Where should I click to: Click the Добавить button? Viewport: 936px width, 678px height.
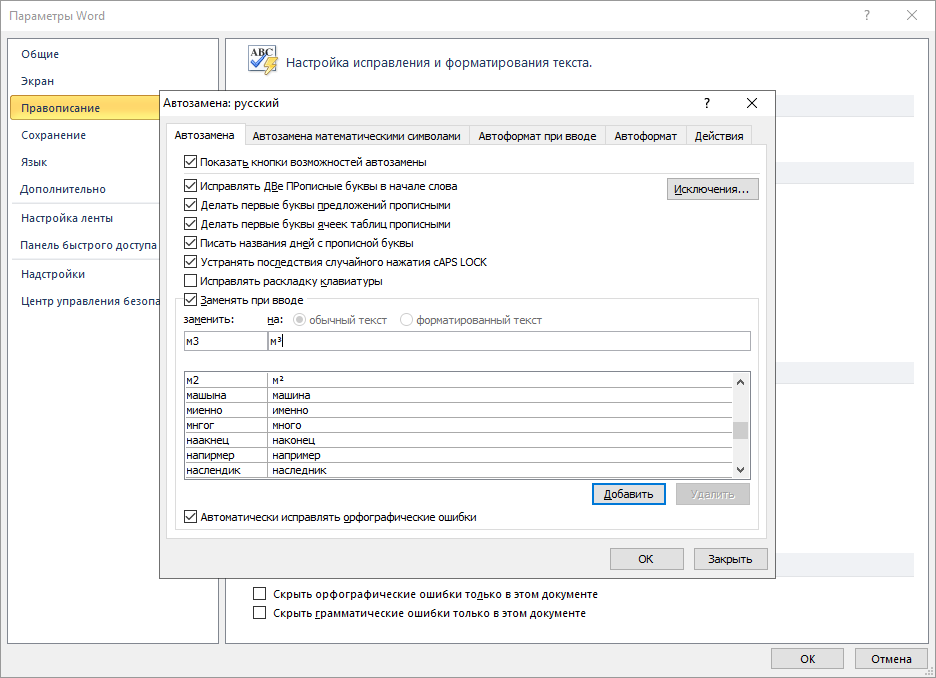[x=629, y=494]
